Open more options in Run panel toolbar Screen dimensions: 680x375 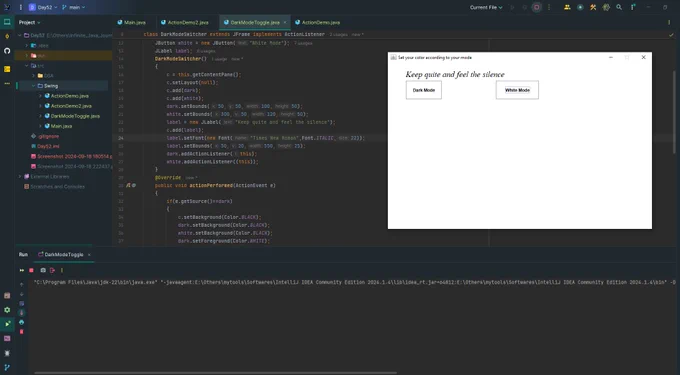point(62,270)
